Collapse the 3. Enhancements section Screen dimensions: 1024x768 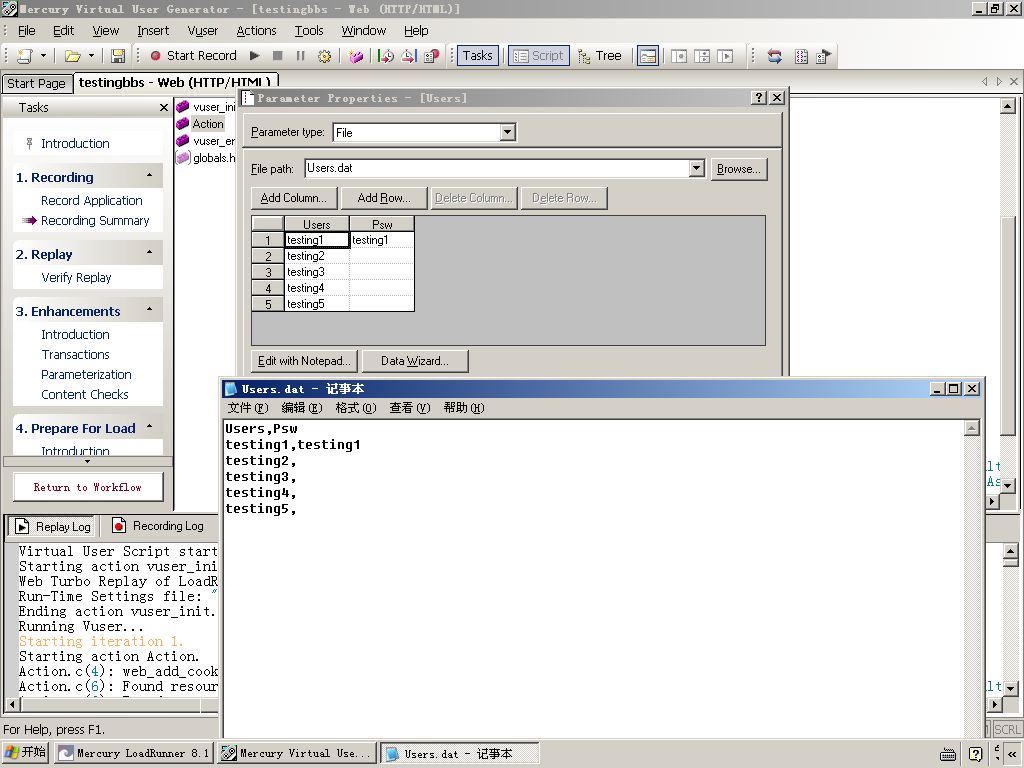[x=150, y=309]
